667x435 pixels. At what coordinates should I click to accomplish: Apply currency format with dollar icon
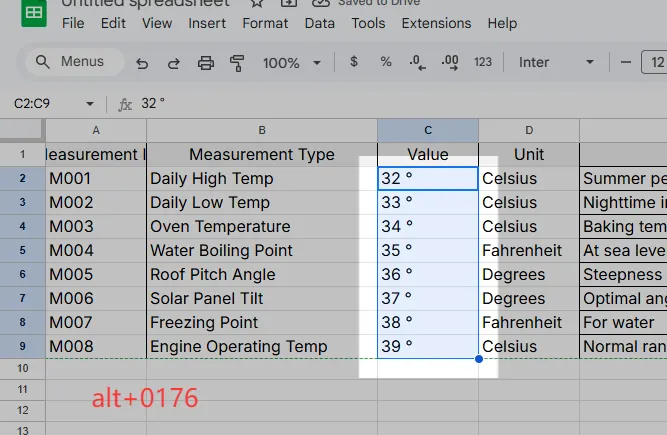click(354, 62)
